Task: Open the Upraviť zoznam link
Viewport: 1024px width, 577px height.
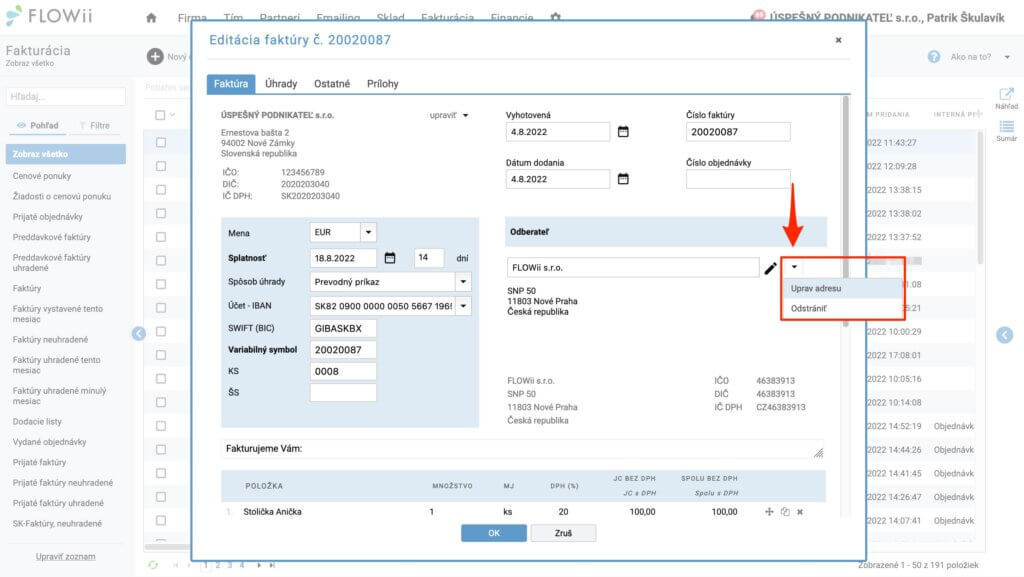Action: pos(65,557)
